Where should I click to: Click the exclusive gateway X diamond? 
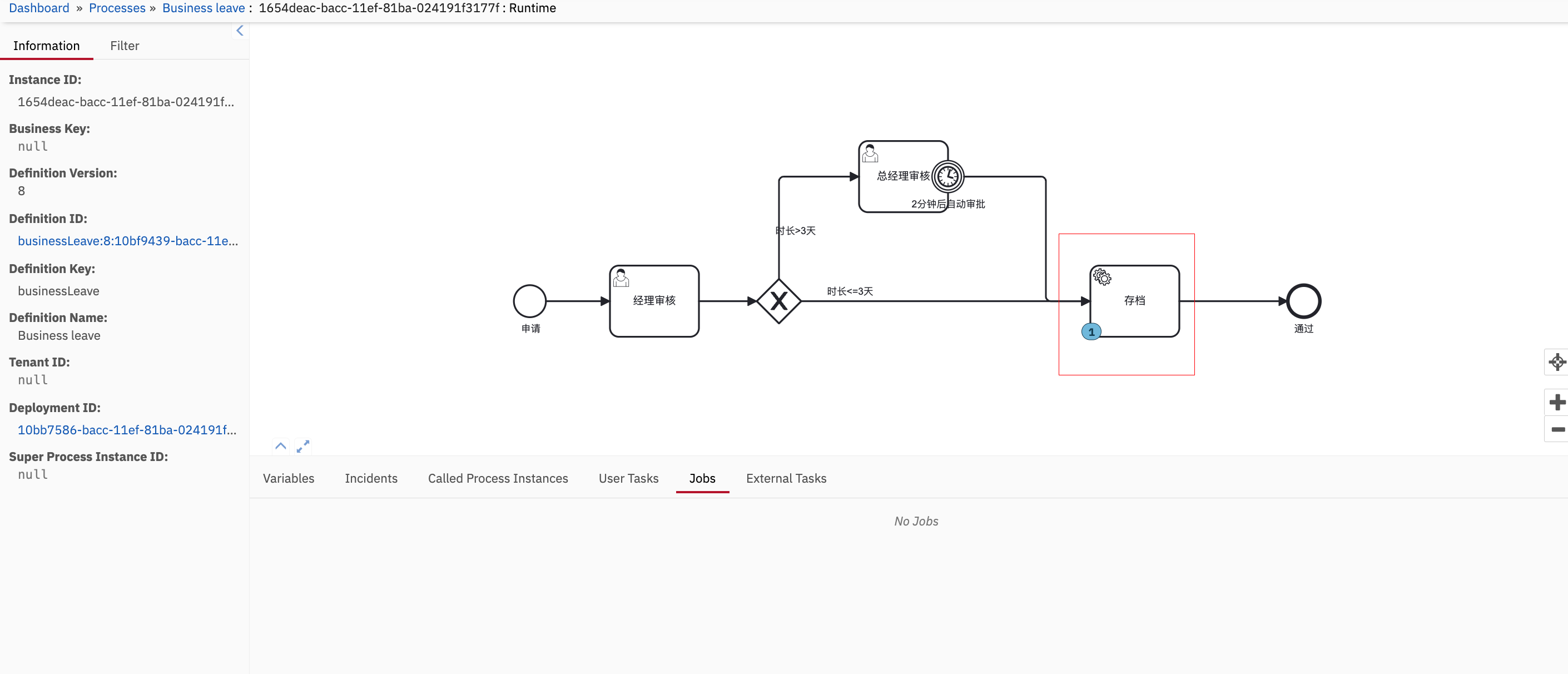pyautogui.click(x=778, y=301)
